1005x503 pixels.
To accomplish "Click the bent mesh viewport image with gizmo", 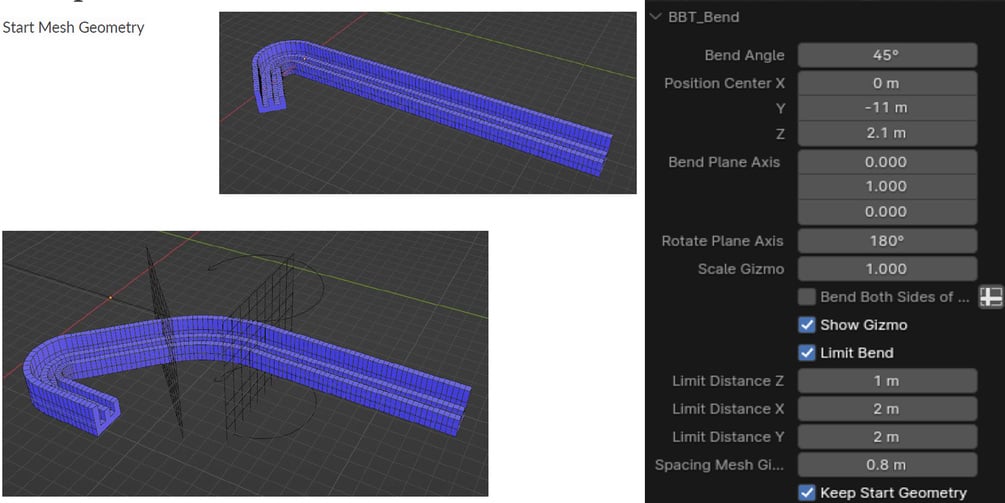I will point(245,363).
